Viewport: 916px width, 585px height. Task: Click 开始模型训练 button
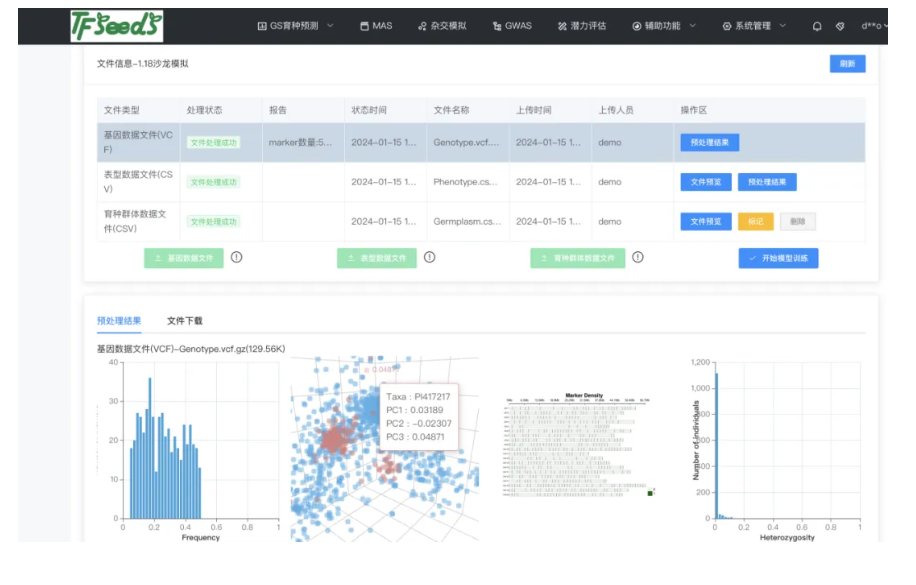778,258
